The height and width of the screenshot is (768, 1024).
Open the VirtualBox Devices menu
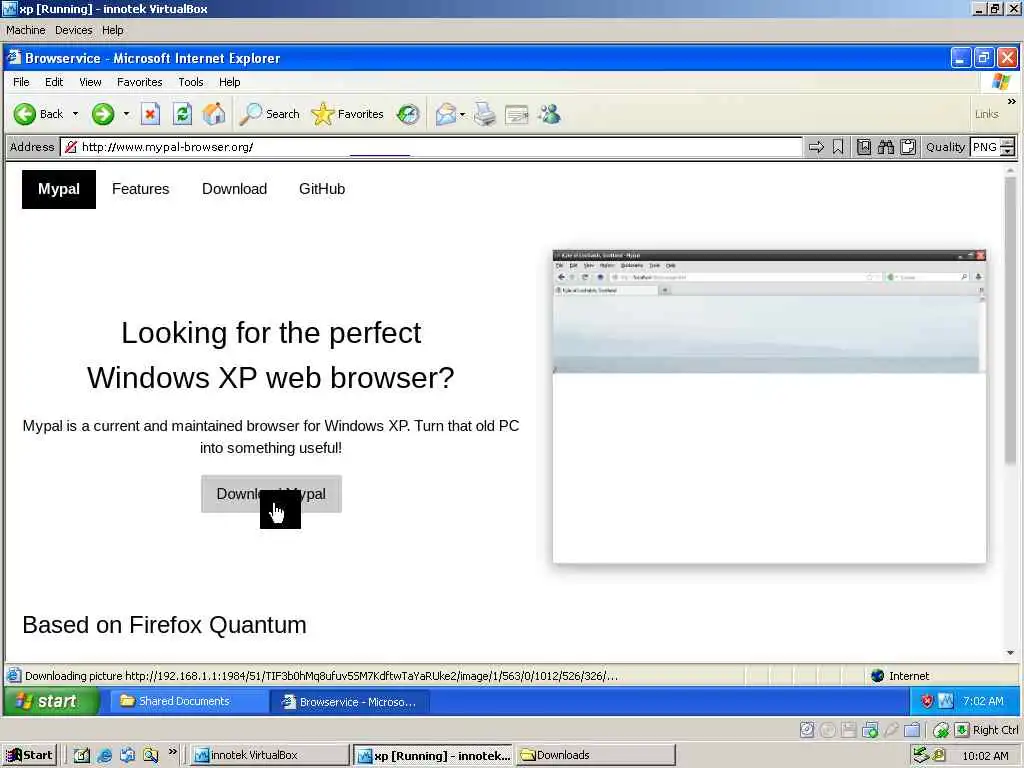tap(73, 30)
